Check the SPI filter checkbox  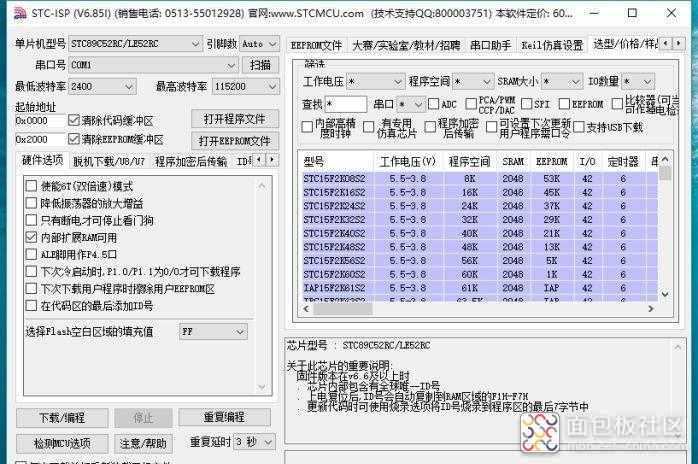(x=527, y=104)
